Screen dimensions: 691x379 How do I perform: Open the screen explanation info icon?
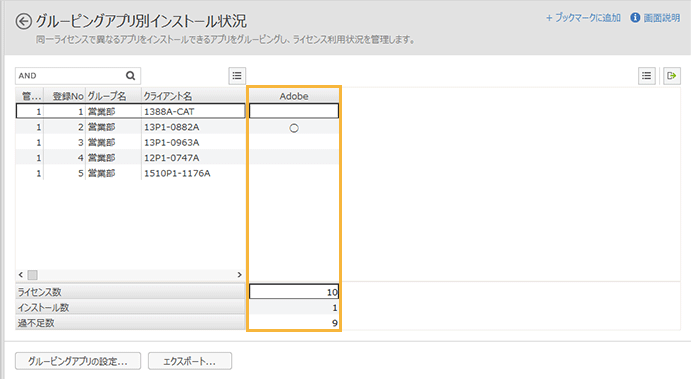point(635,18)
